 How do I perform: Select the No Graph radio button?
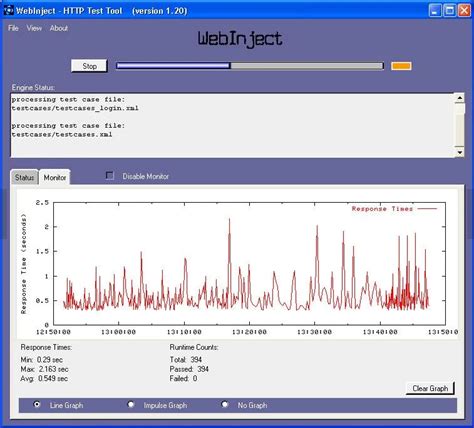tap(225, 405)
